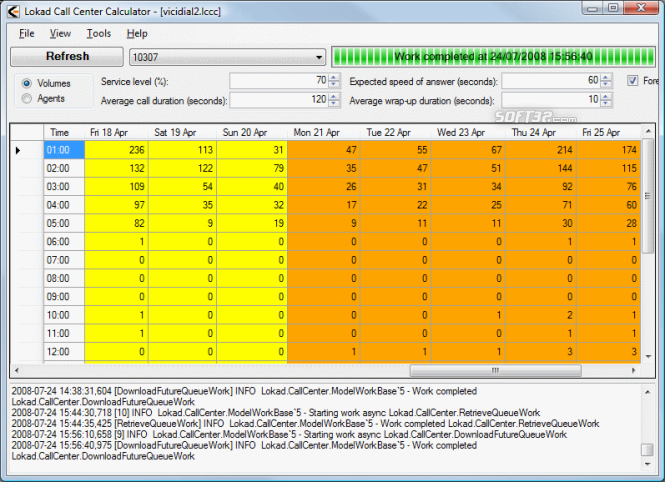The height and width of the screenshot is (482, 665).
Task: Click the Service level input field
Action: tap(279, 81)
